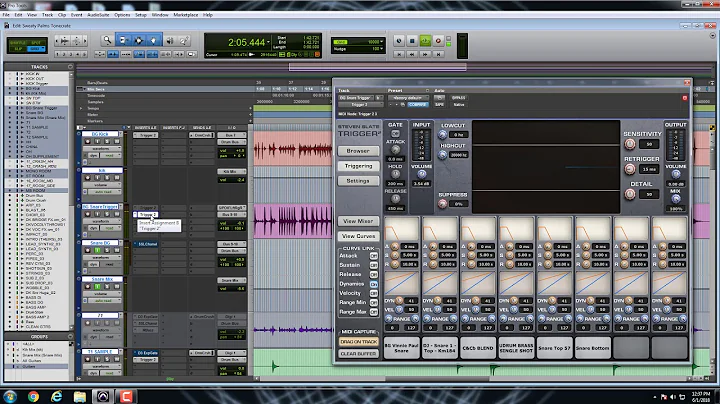Click the Sensitivity knob
The height and width of the screenshot is (404, 720).
pyautogui.click(x=630, y=144)
